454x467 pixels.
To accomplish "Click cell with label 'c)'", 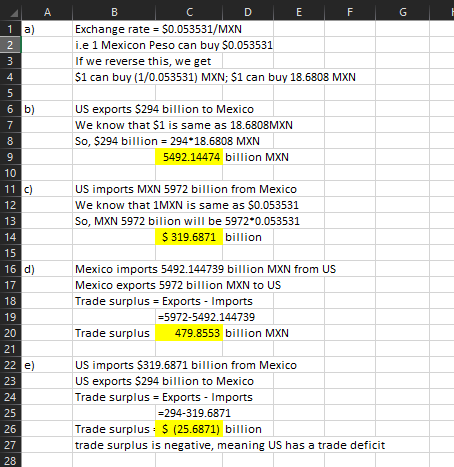I will [x=47, y=189].
